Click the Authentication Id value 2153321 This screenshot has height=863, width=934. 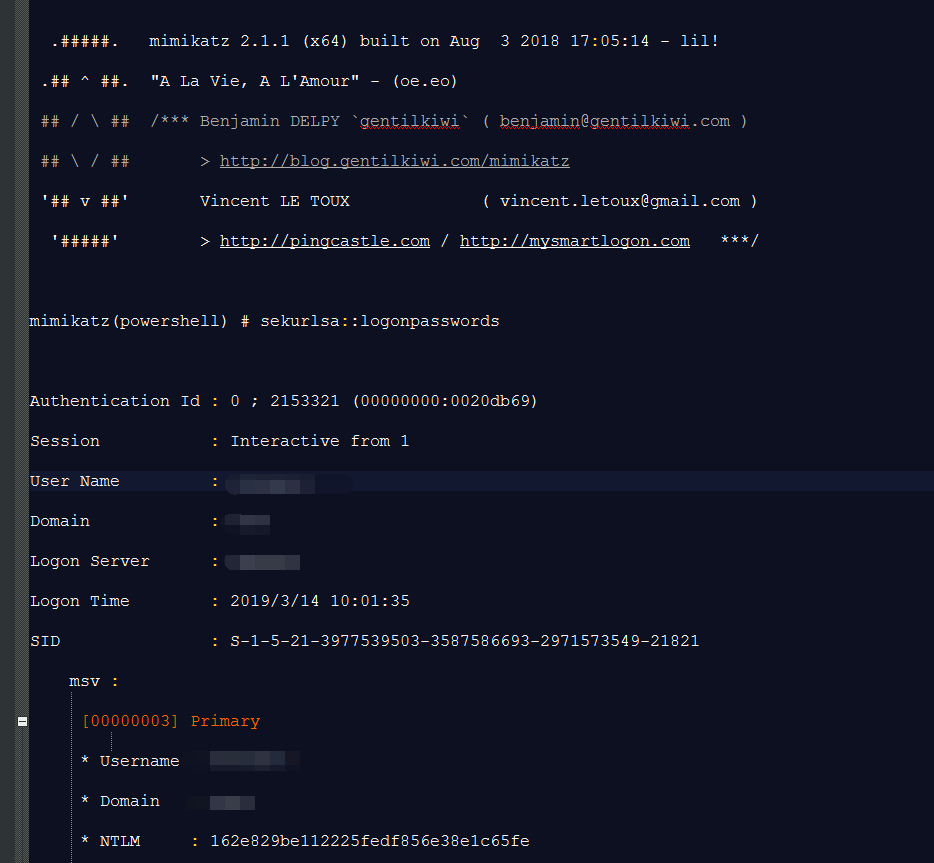point(304,401)
